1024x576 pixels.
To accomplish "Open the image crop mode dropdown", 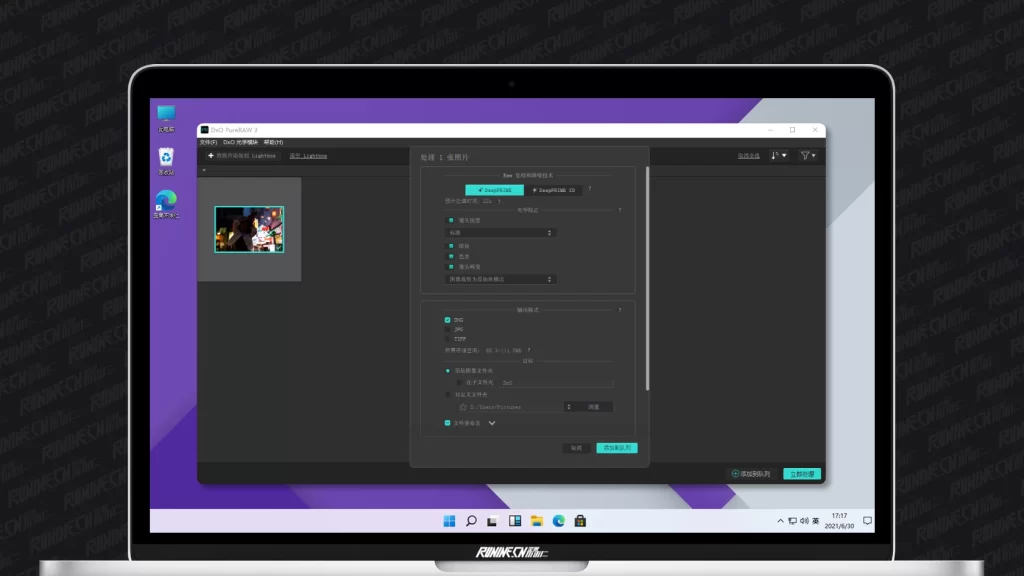I will 501,279.
